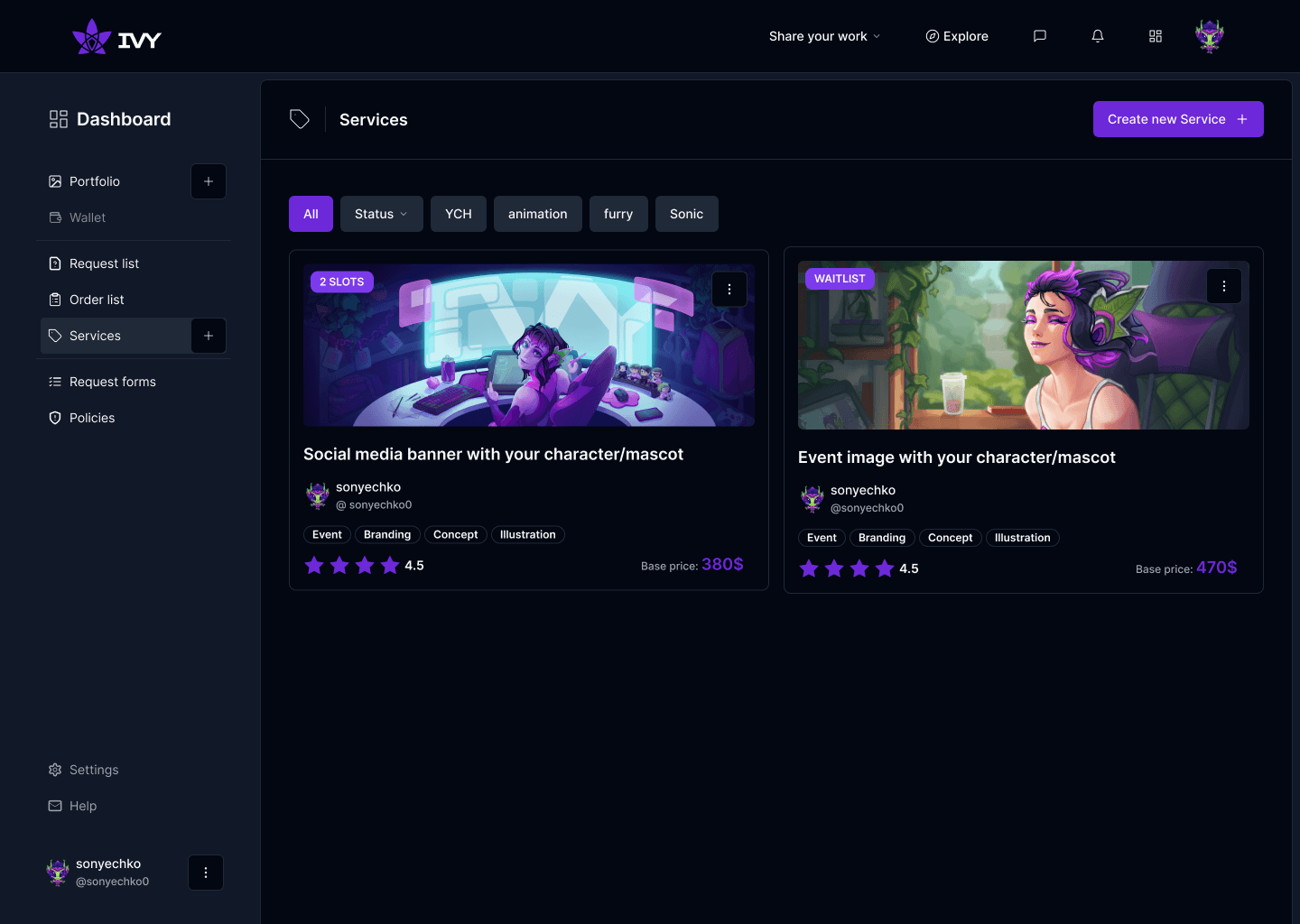Click the IVY logo in the header
Image resolution: width=1300 pixels, height=924 pixels.
(x=116, y=37)
